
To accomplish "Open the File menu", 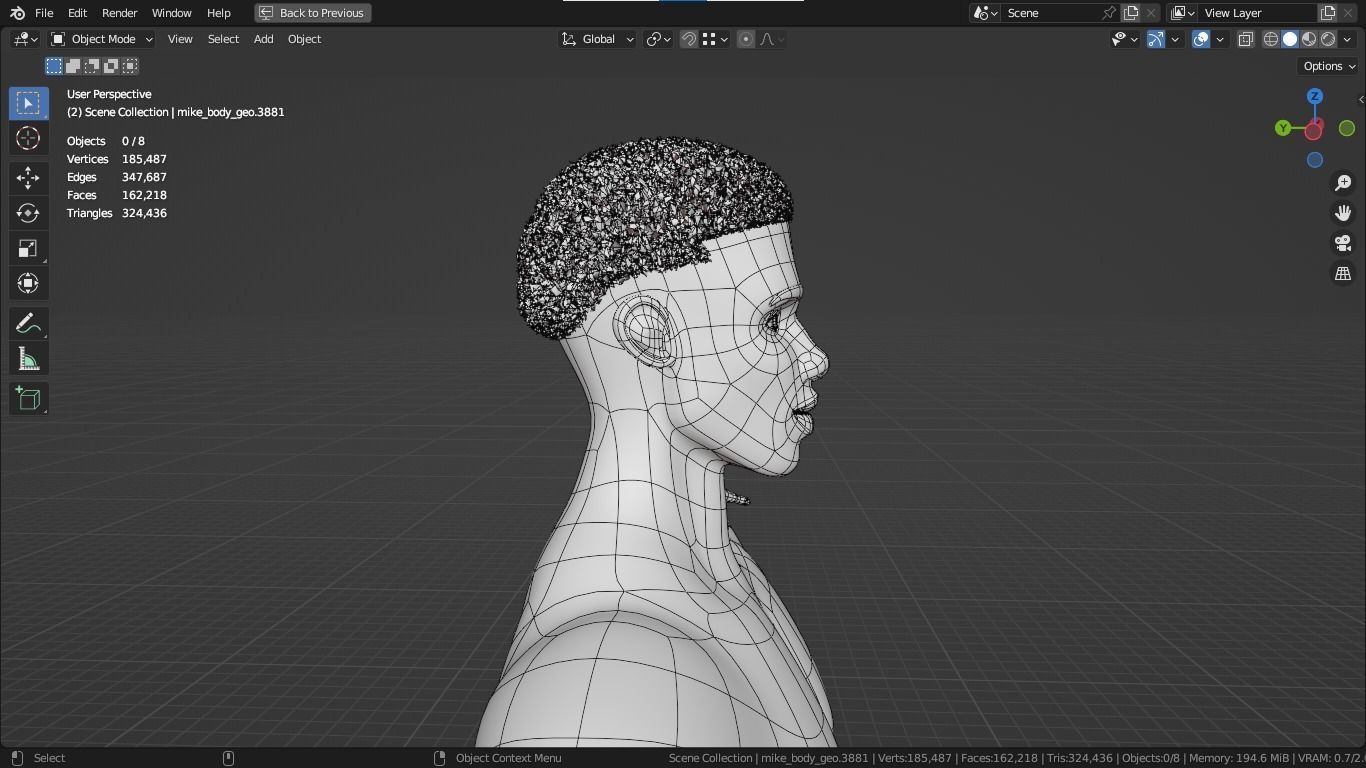I will (44, 13).
